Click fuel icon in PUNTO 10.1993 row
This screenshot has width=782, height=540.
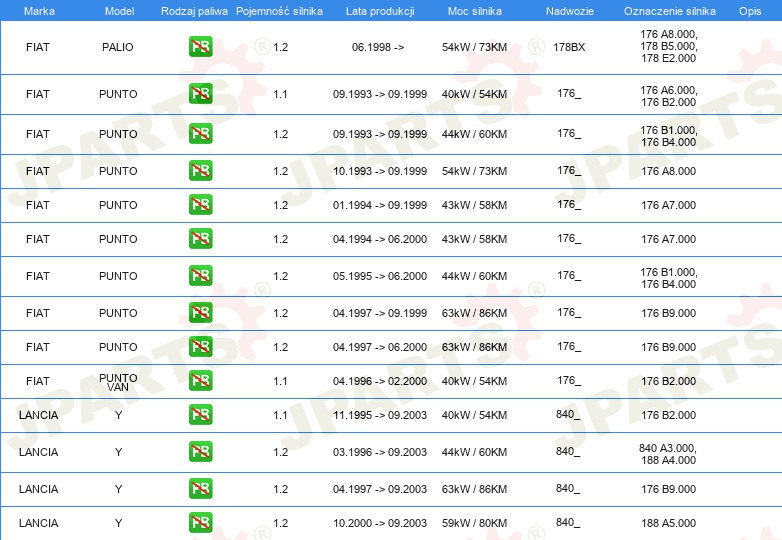pyautogui.click(x=200, y=171)
